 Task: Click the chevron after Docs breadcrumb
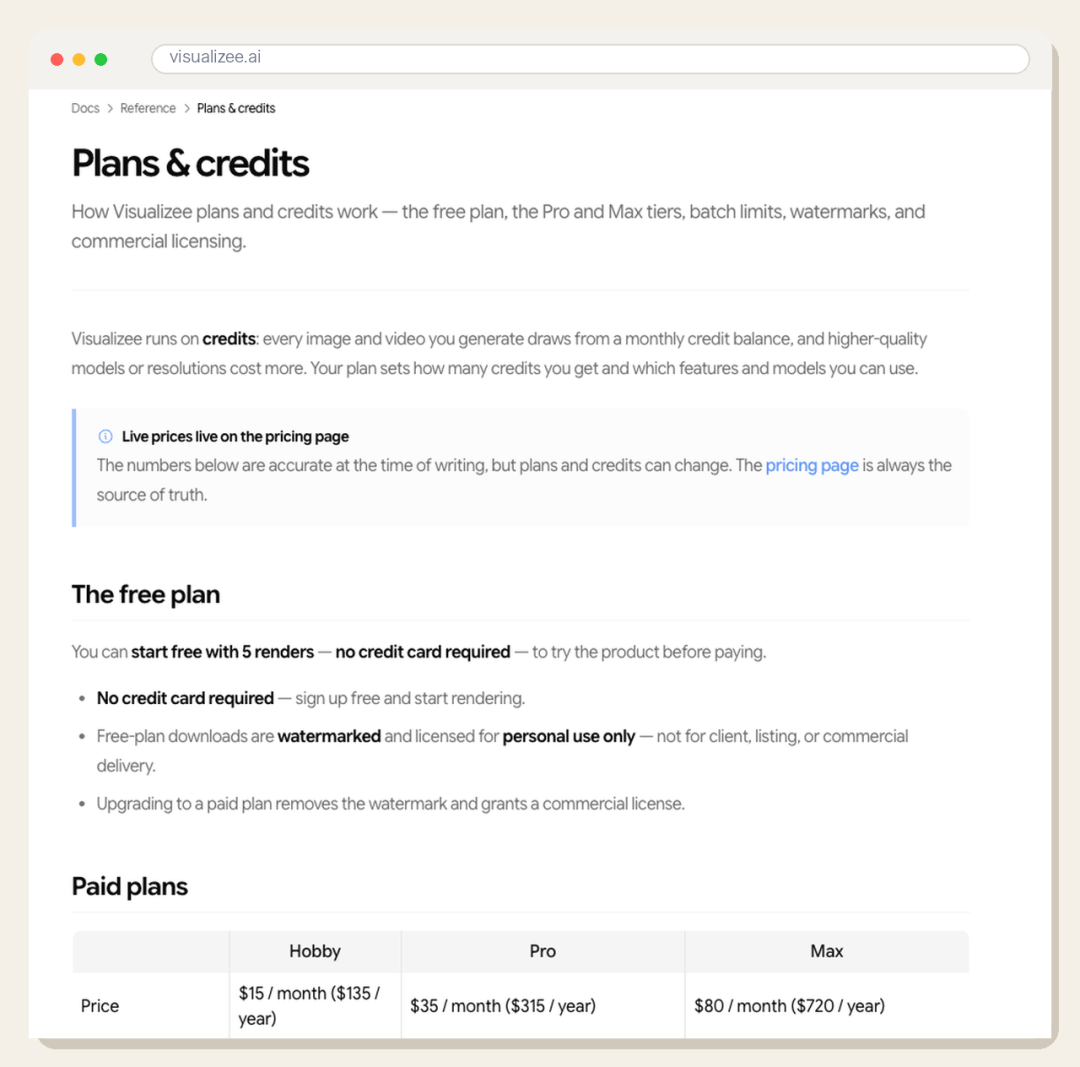[110, 109]
